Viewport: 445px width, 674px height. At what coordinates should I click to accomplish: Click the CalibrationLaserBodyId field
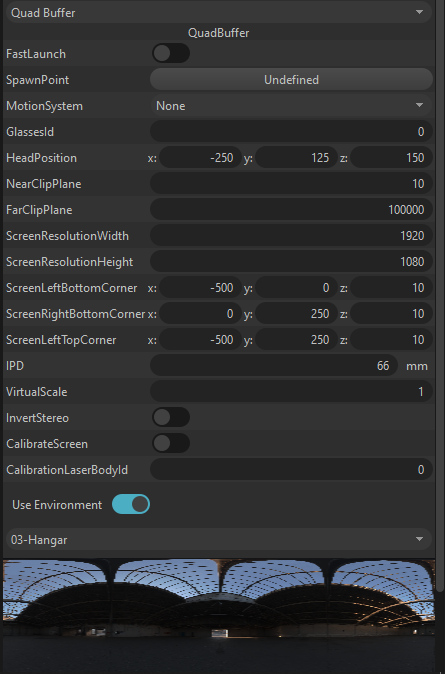coord(291,469)
